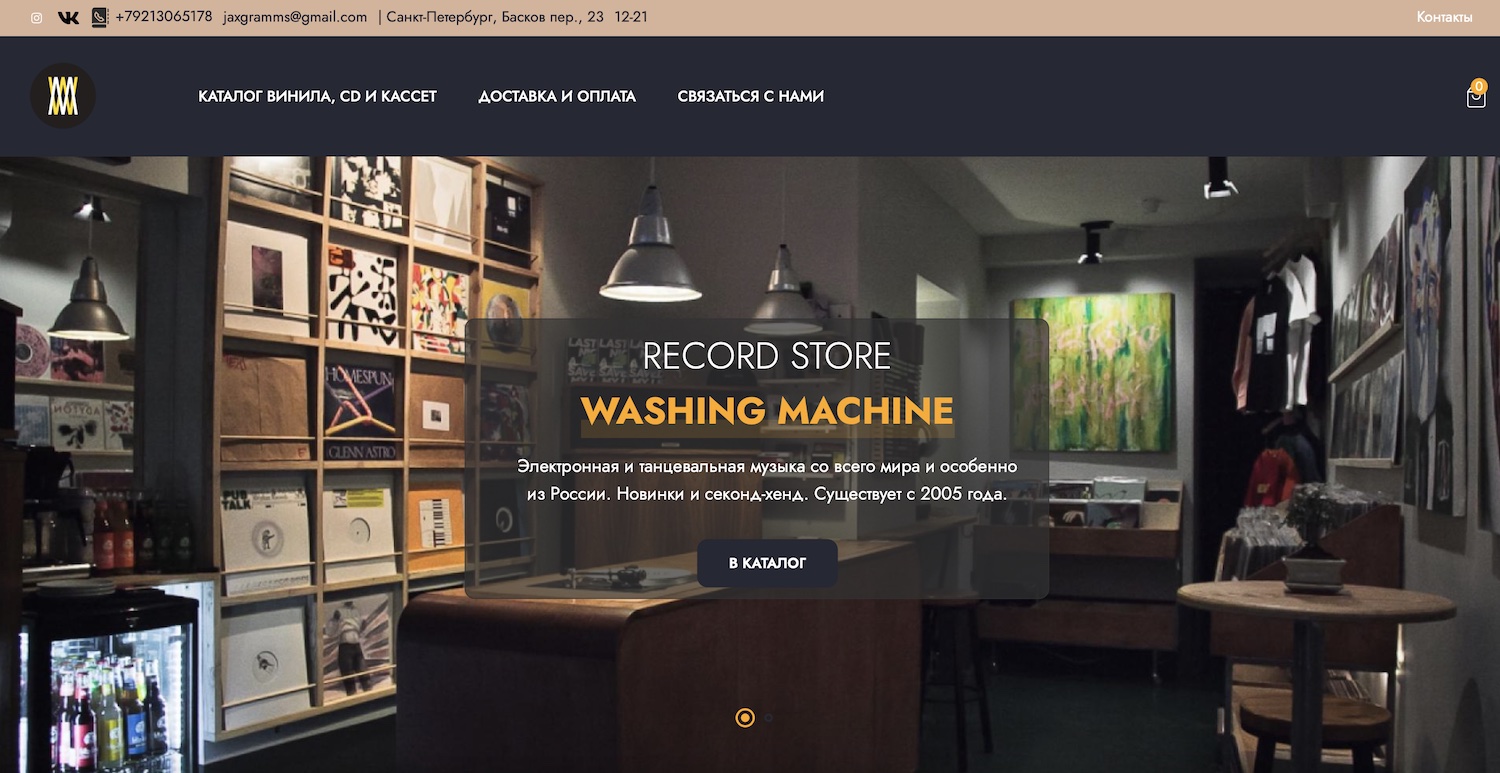Open Каталог винила, CD и кассет menu
The width and height of the screenshot is (1500, 773).
point(318,96)
